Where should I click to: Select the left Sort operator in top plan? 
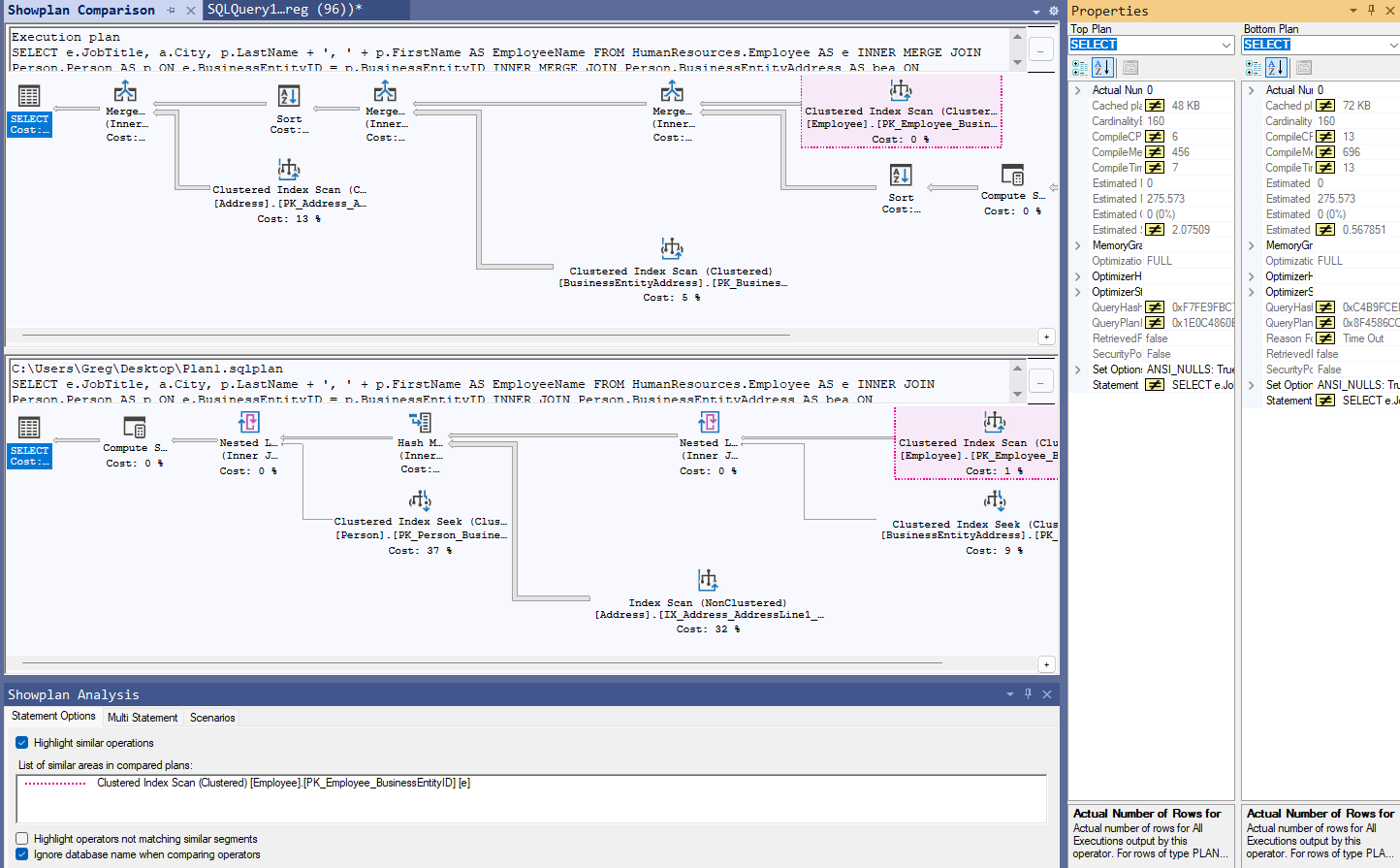point(289,109)
